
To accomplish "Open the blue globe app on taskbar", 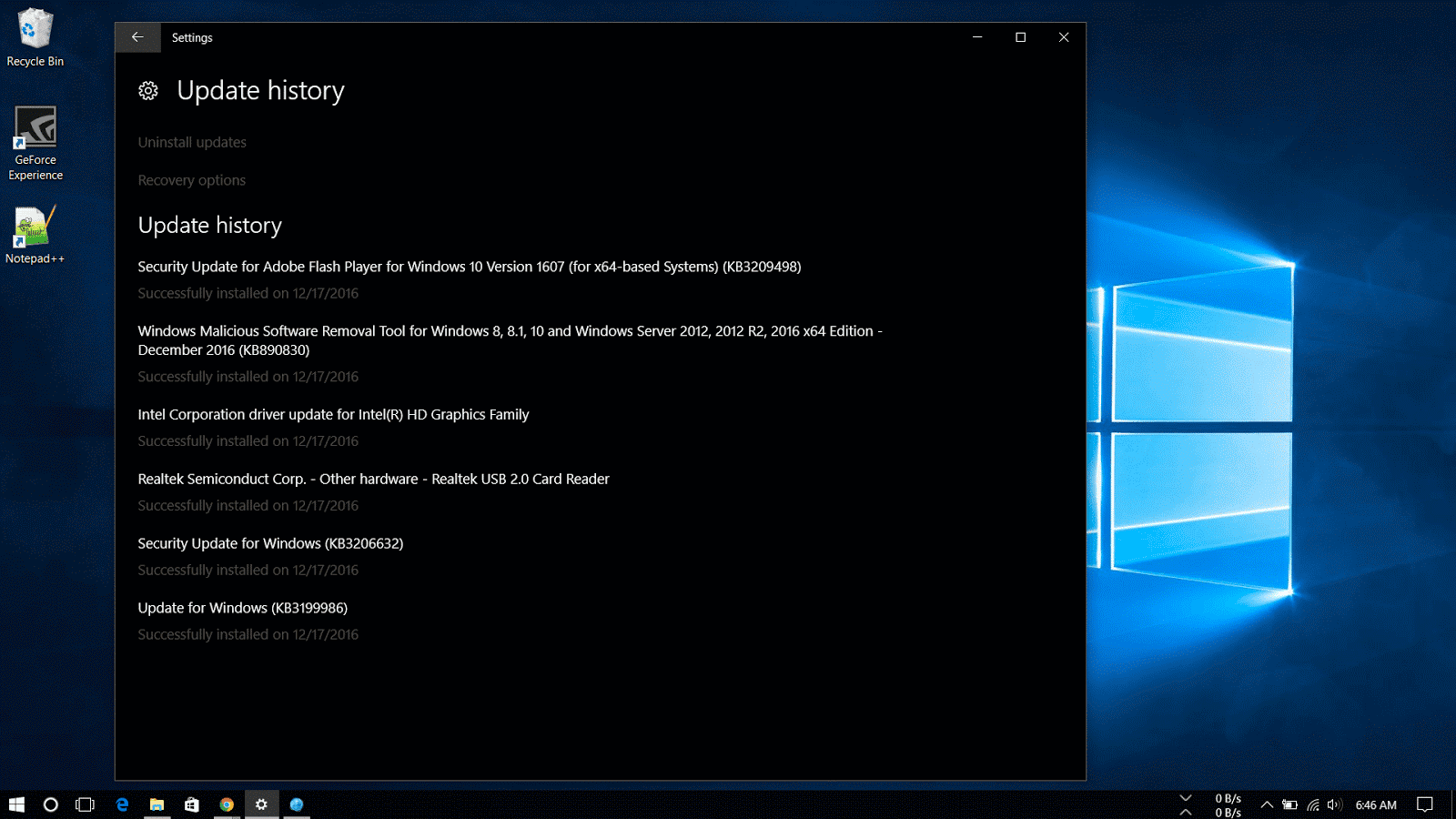I will click(297, 804).
